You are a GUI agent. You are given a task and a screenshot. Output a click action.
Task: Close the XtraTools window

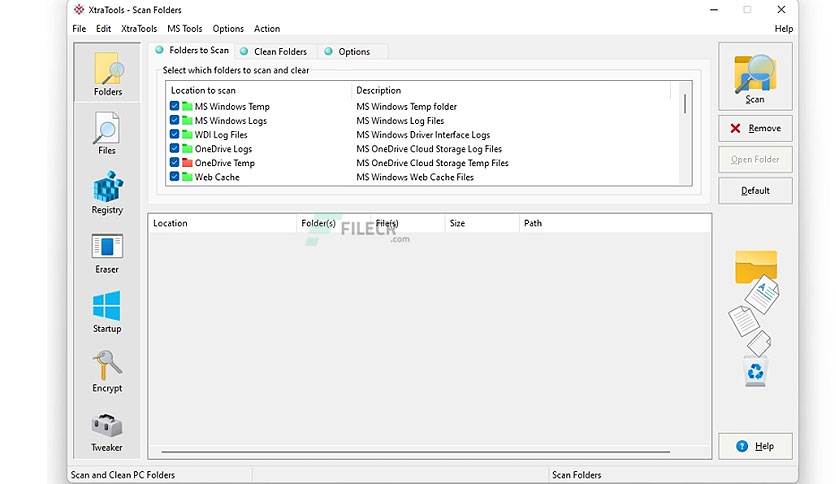781,10
